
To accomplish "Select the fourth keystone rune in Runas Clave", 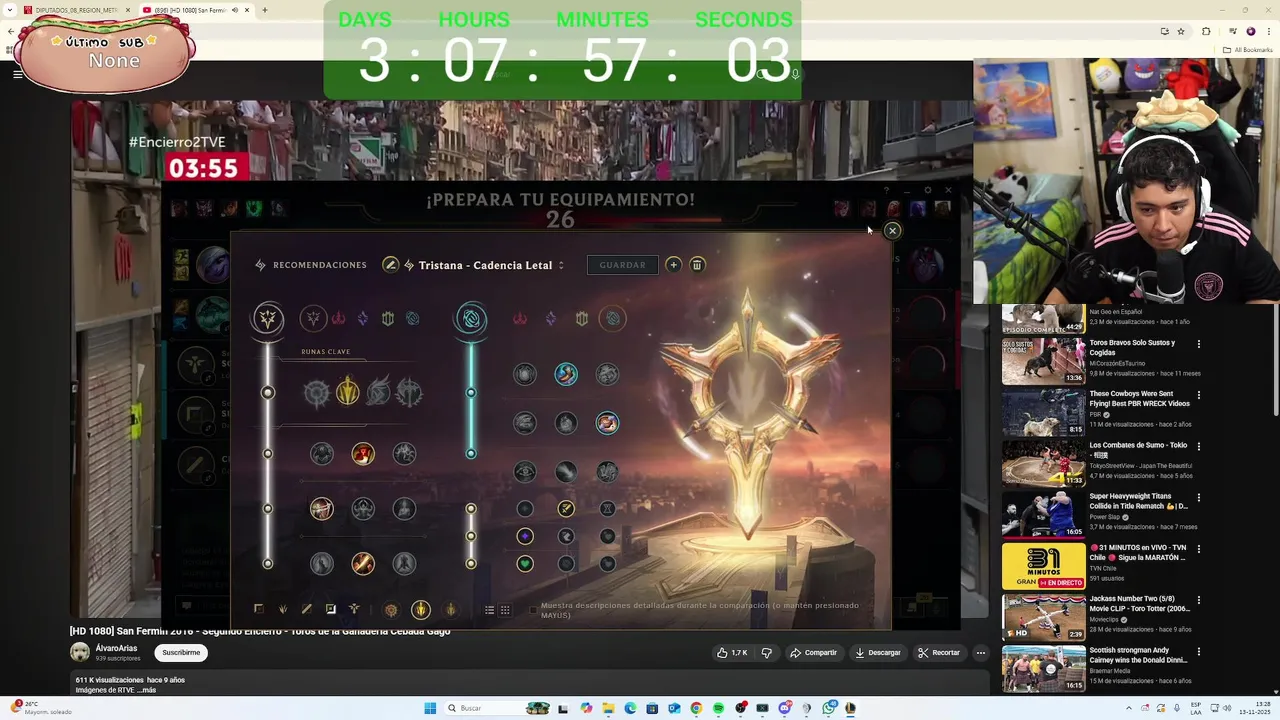I will 408,392.
